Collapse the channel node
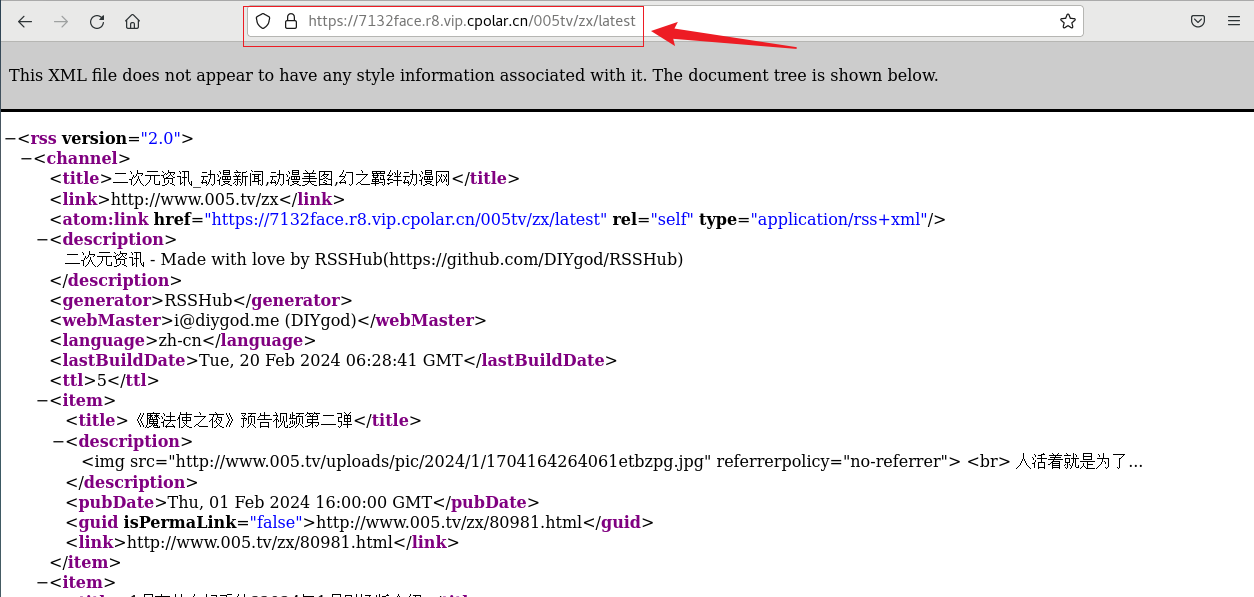This screenshot has width=1254, height=597. tap(25, 158)
